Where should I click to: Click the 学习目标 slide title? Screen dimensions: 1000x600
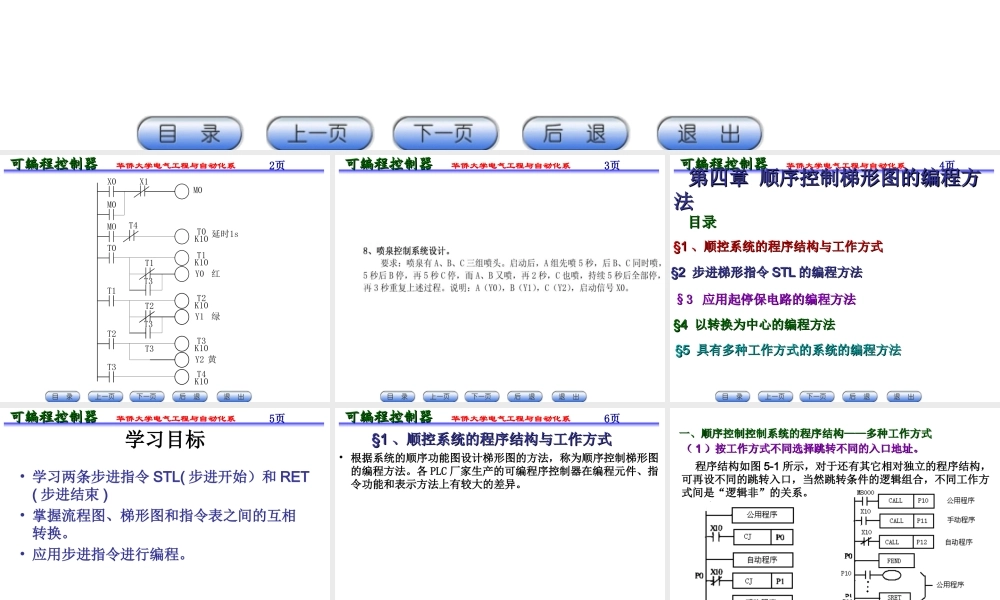tap(165, 439)
